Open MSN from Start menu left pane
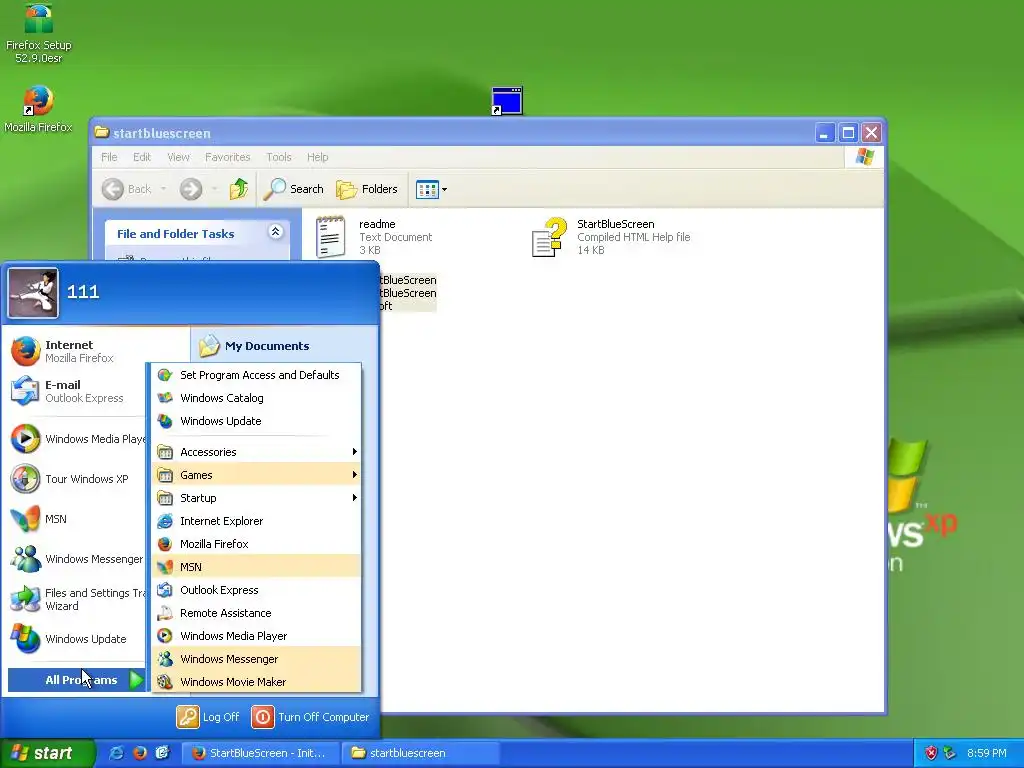1024x768 pixels. tap(77, 519)
